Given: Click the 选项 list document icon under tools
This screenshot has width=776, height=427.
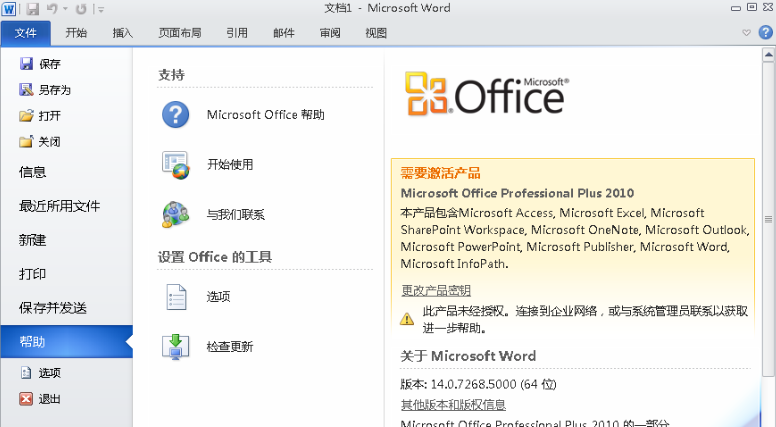Looking at the screenshot, I should click(x=176, y=297).
